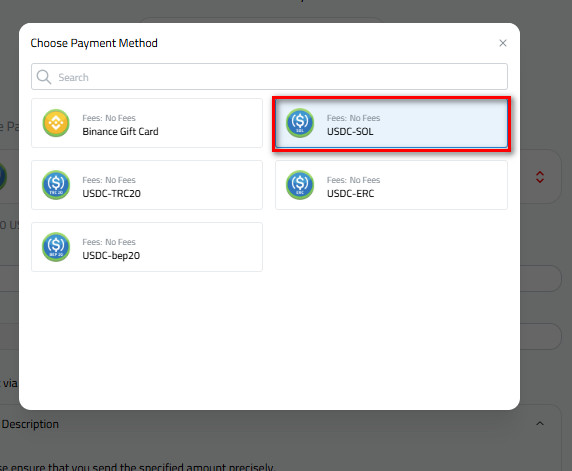The image size is (572, 471).
Task: Pick USDC-TRC20 as payment method
Action: click(x=147, y=185)
